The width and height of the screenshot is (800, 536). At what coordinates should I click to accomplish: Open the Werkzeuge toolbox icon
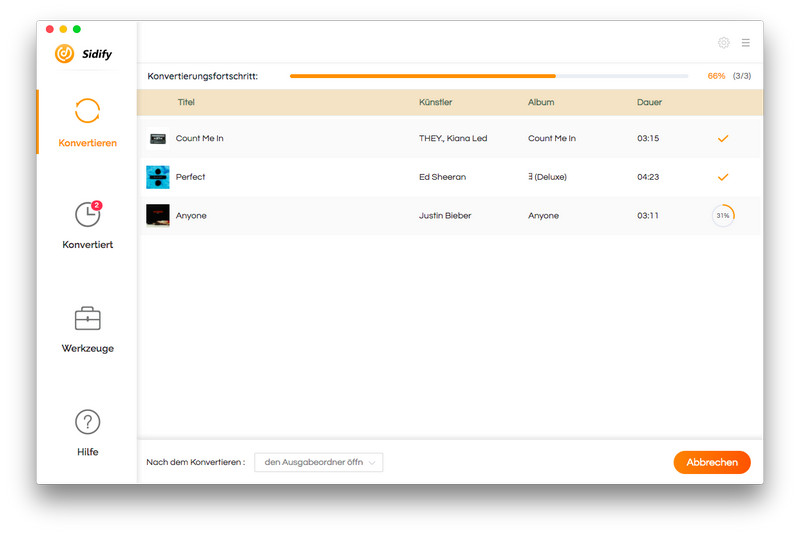pyautogui.click(x=88, y=319)
